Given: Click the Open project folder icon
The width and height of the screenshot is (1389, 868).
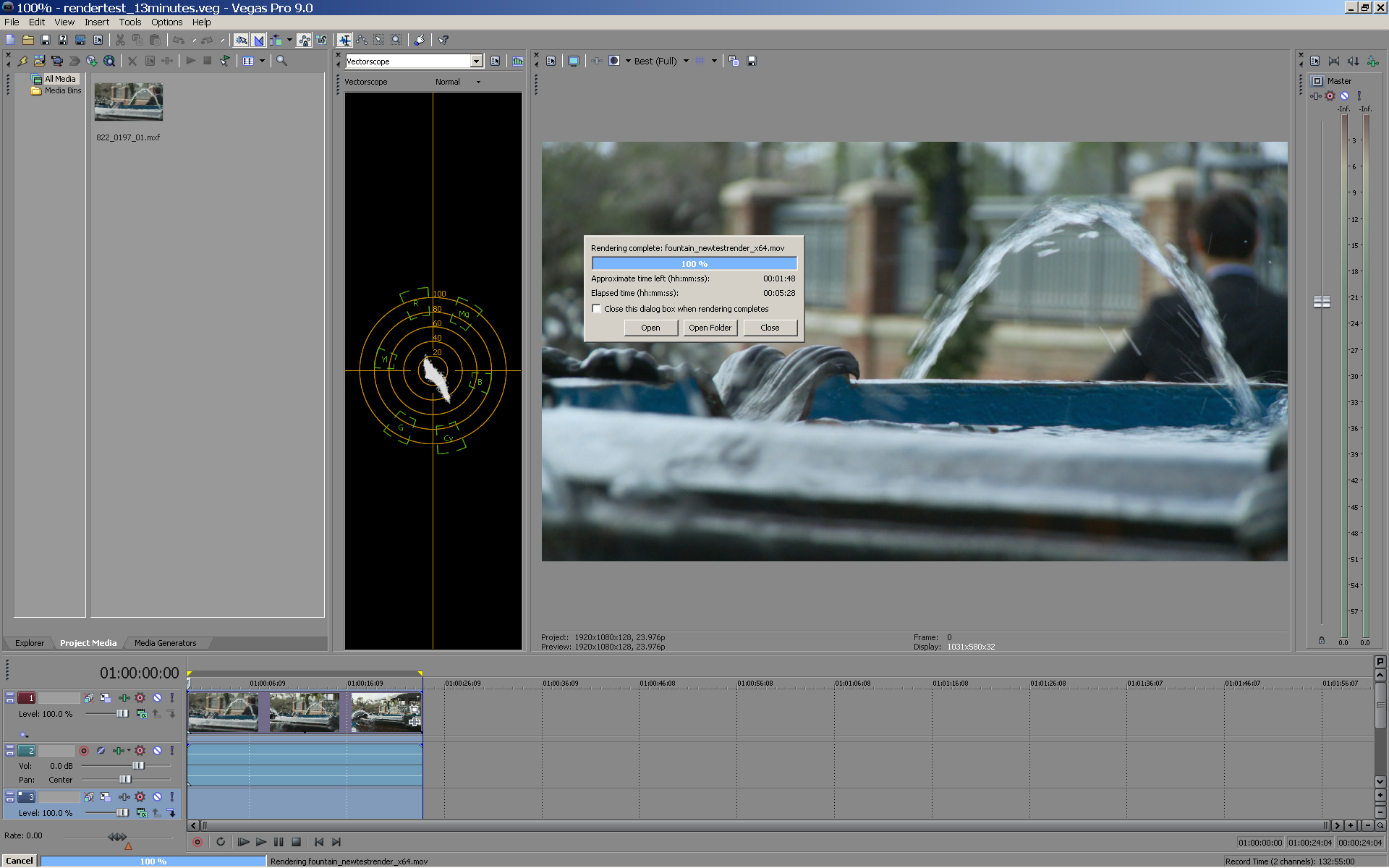Looking at the screenshot, I should pos(27,41).
